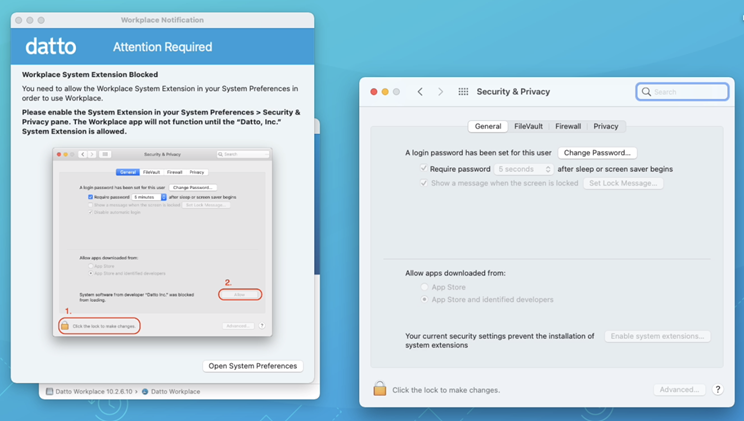Click the lock icon to make changes
Image resolution: width=744 pixels, height=421 pixels.
380,389
